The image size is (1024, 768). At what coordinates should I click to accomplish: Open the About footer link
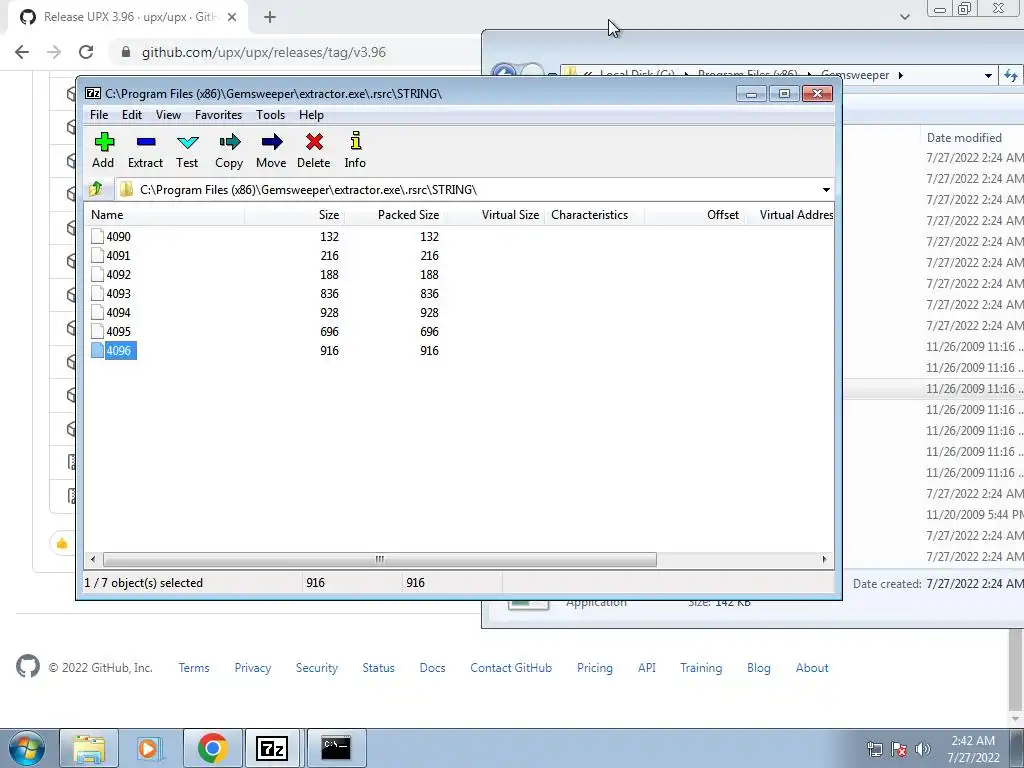[x=812, y=667]
